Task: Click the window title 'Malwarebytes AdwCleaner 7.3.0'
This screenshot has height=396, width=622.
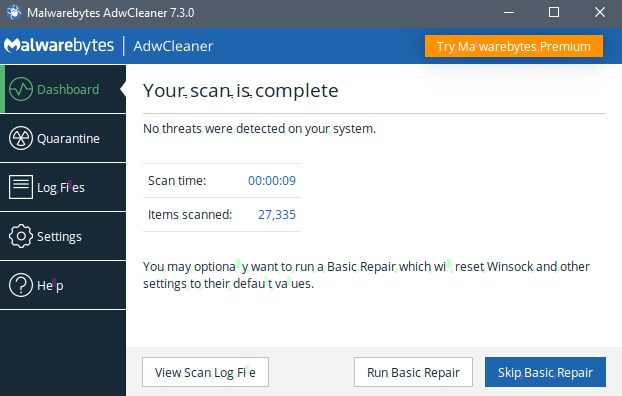Action: pos(111,13)
